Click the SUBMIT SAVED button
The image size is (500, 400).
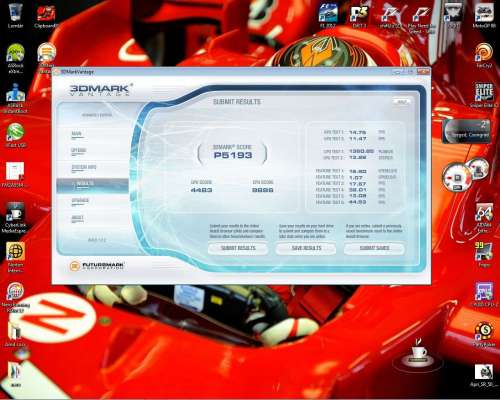coord(374,248)
